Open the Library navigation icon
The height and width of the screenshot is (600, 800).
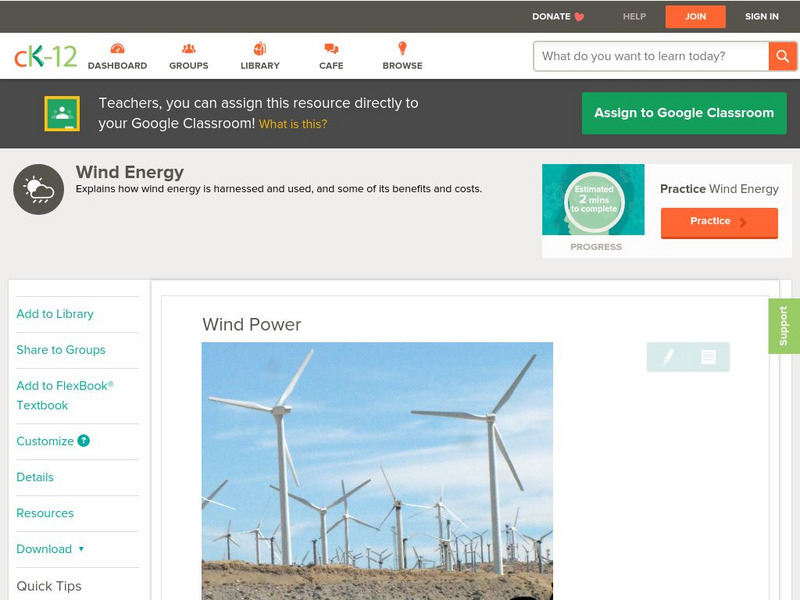[260, 49]
